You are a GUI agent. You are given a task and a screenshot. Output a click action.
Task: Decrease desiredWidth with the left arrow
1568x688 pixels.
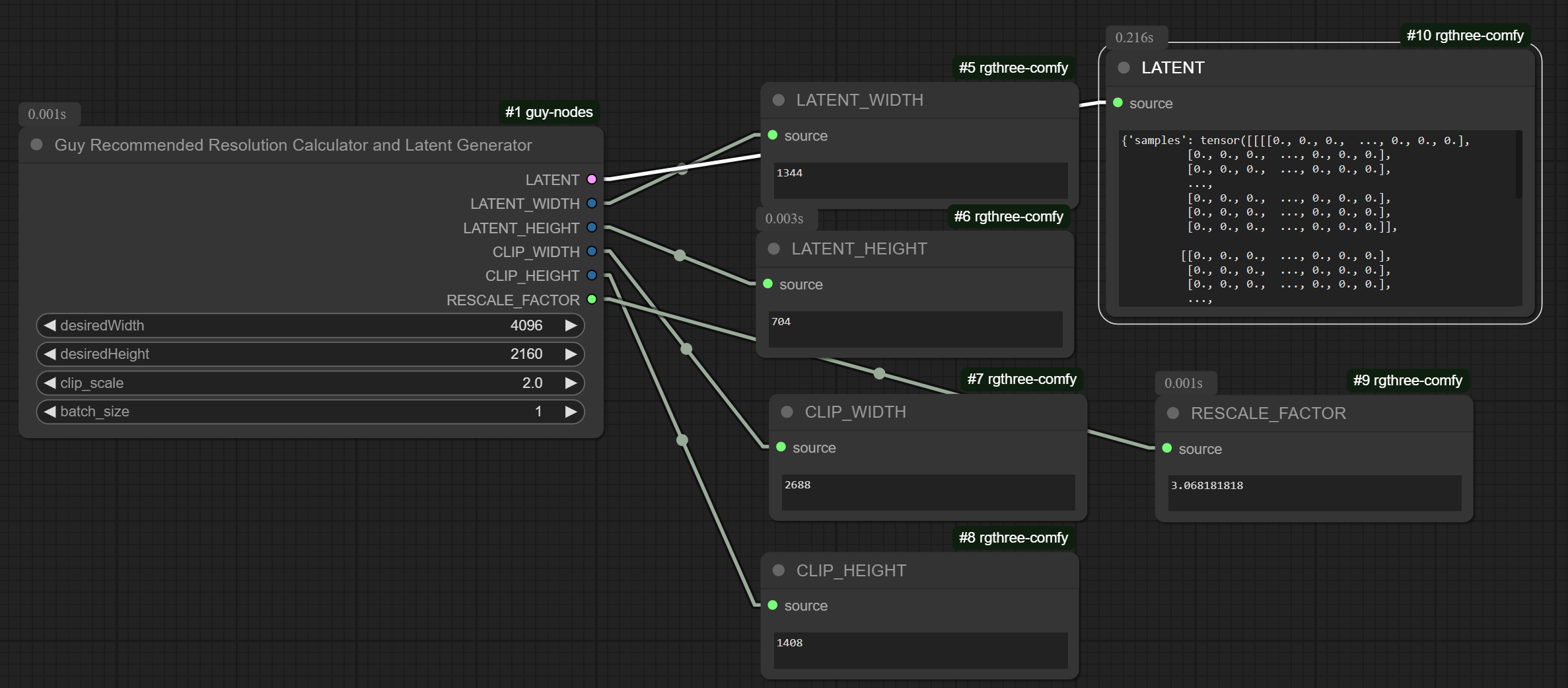click(x=50, y=325)
